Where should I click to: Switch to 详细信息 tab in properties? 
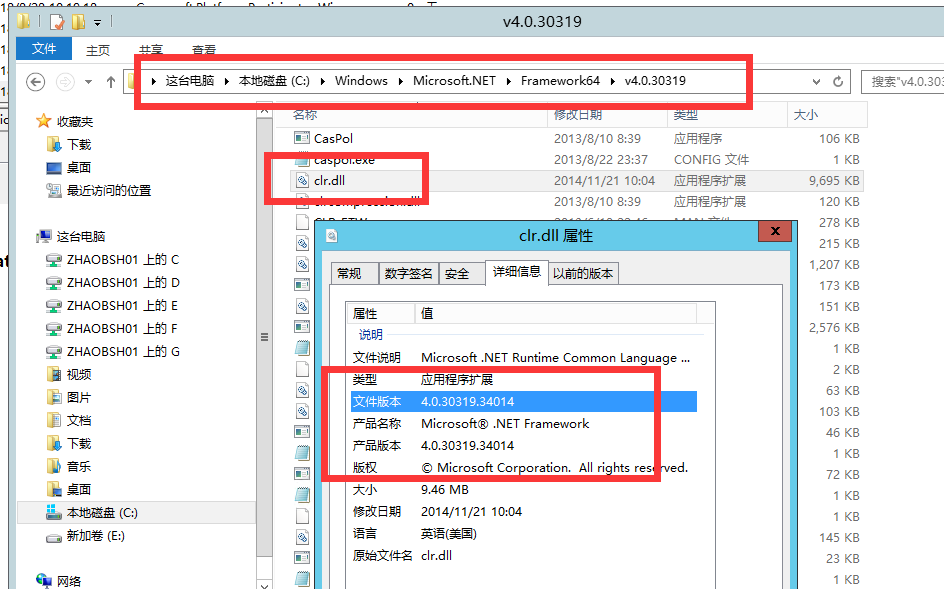pyautogui.click(x=517, y=272)
